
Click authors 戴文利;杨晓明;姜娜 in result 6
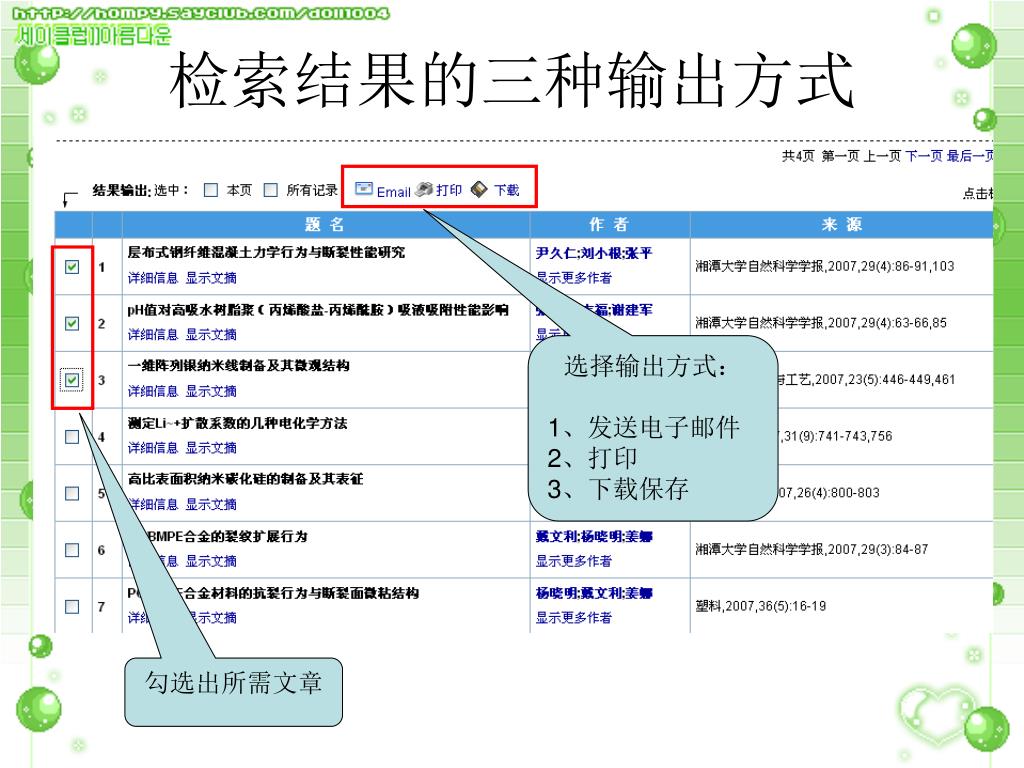[594, 537]
